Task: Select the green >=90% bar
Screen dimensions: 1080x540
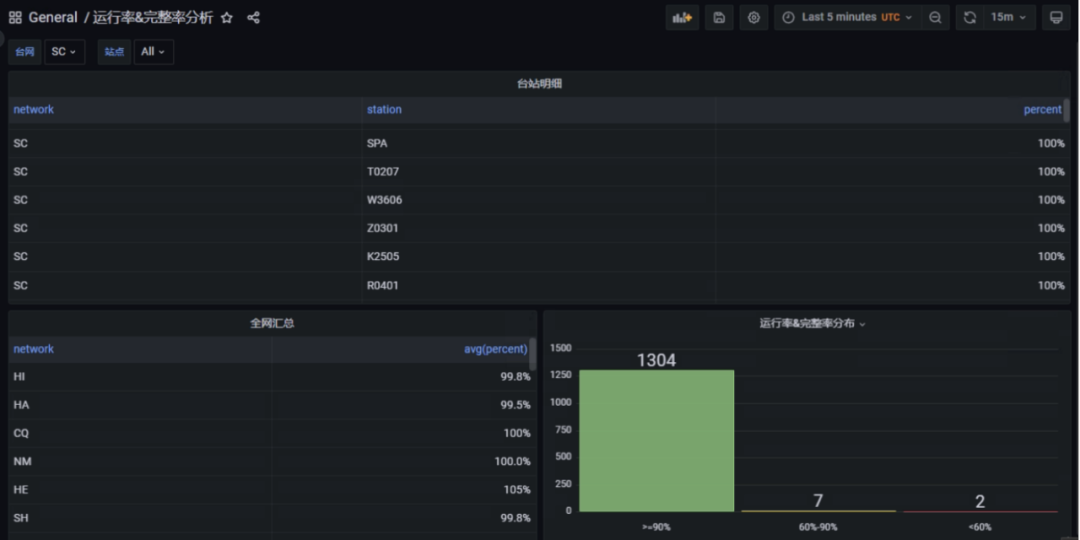Action: 656,441
